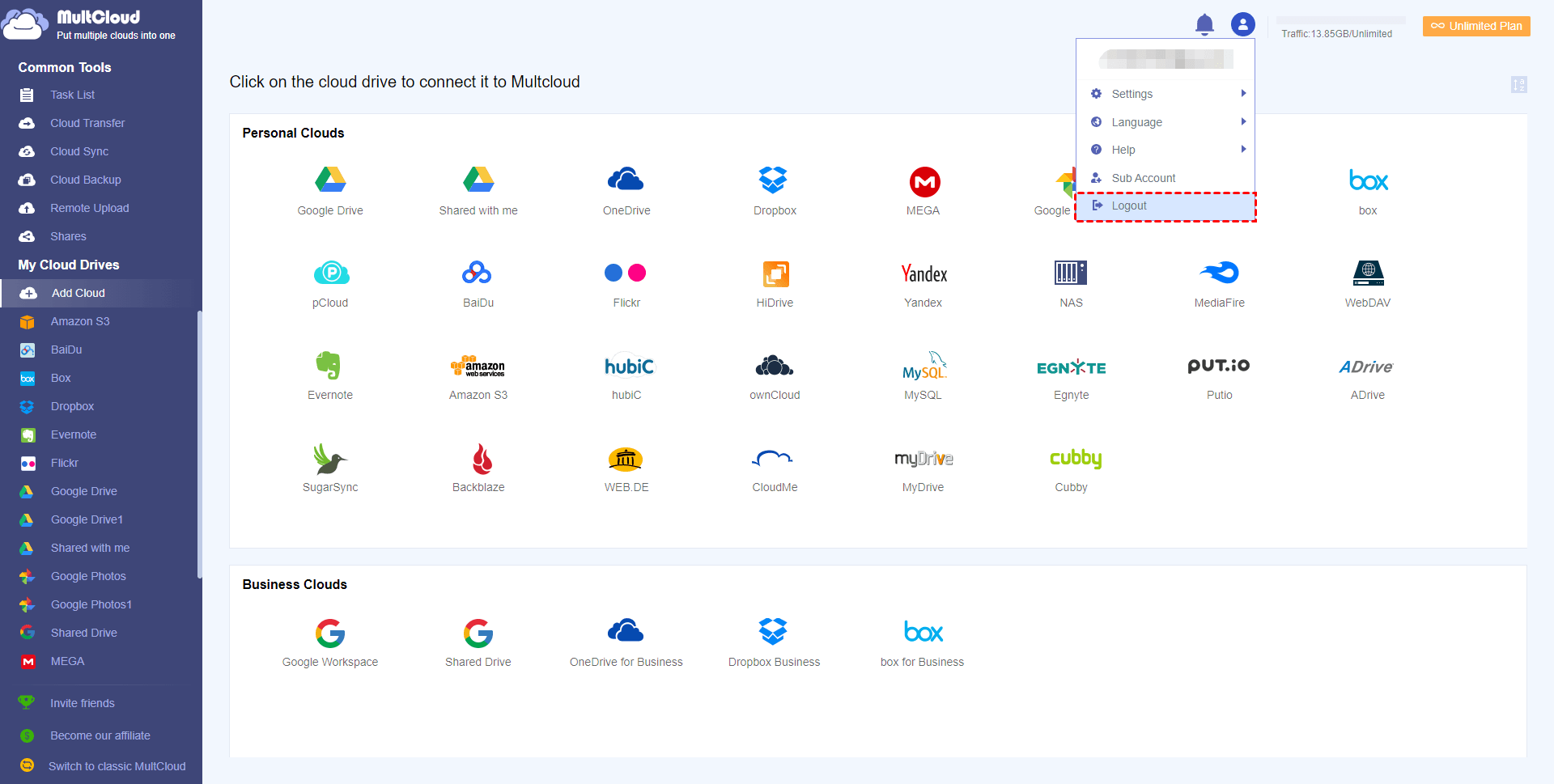
Task: Choose the MyDrive icon
Action: tap(923, 459)
